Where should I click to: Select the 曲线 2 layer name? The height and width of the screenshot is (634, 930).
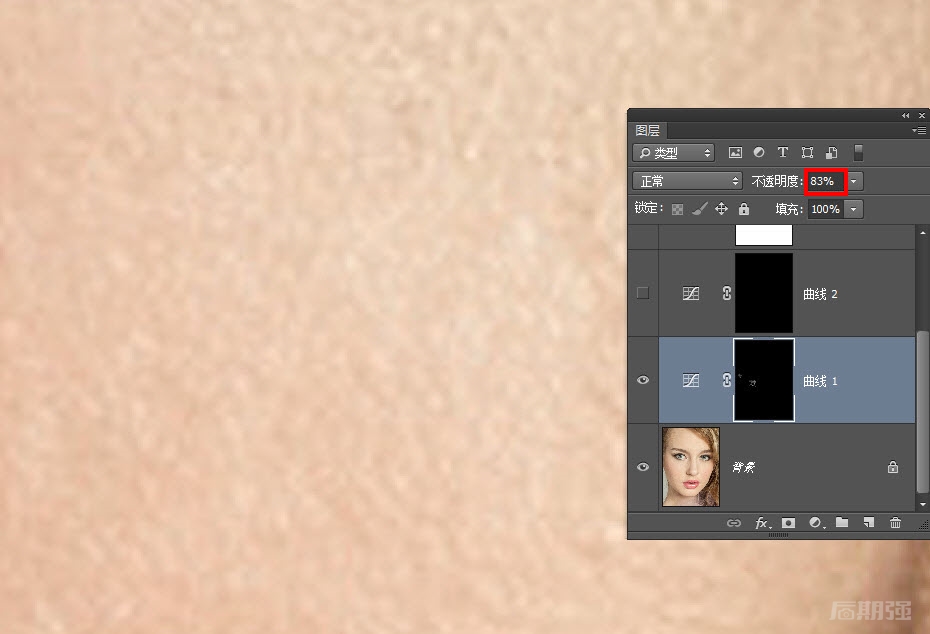tap(820, 294)
